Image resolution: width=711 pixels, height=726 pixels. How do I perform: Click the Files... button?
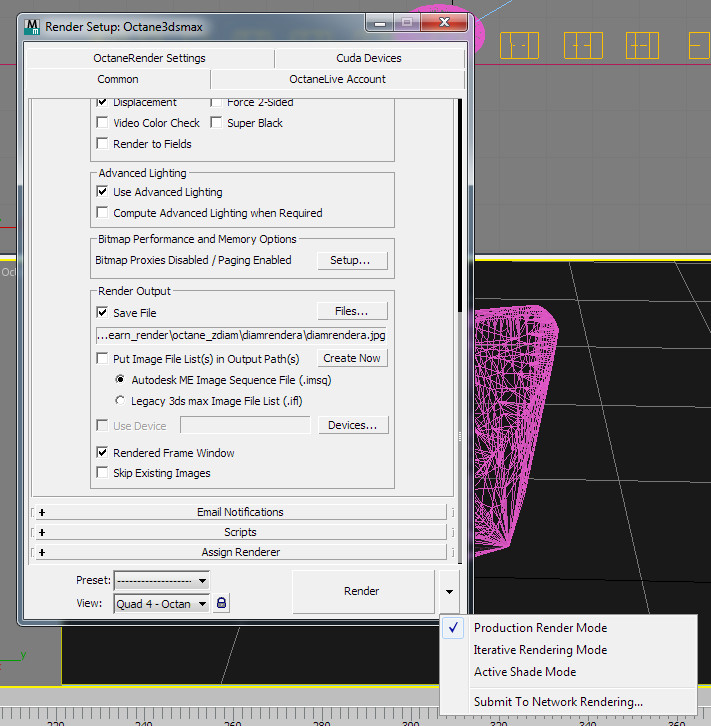tap(352, 311)
